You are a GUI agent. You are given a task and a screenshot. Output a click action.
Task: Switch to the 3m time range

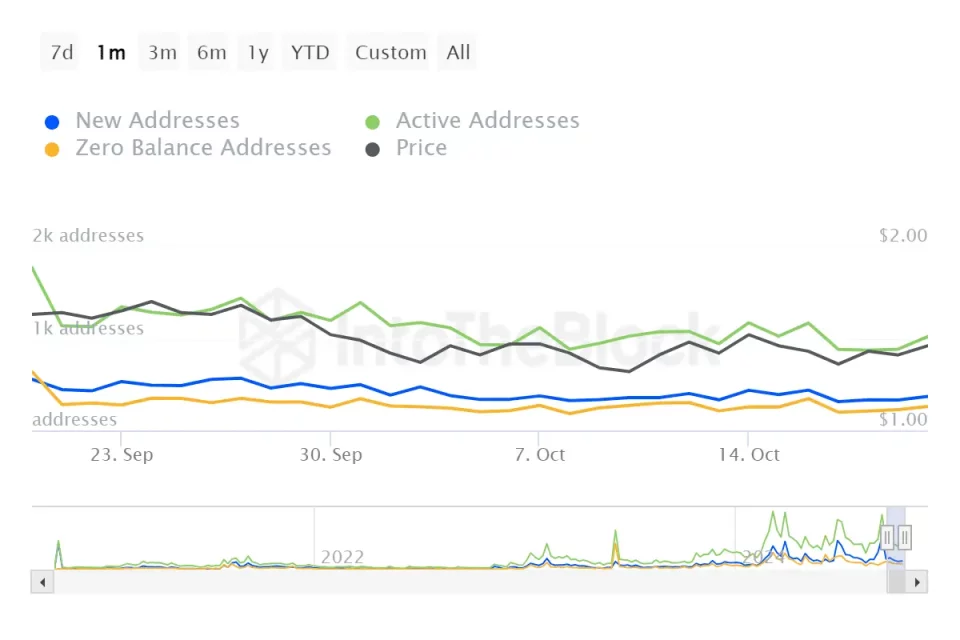[162, 53]
